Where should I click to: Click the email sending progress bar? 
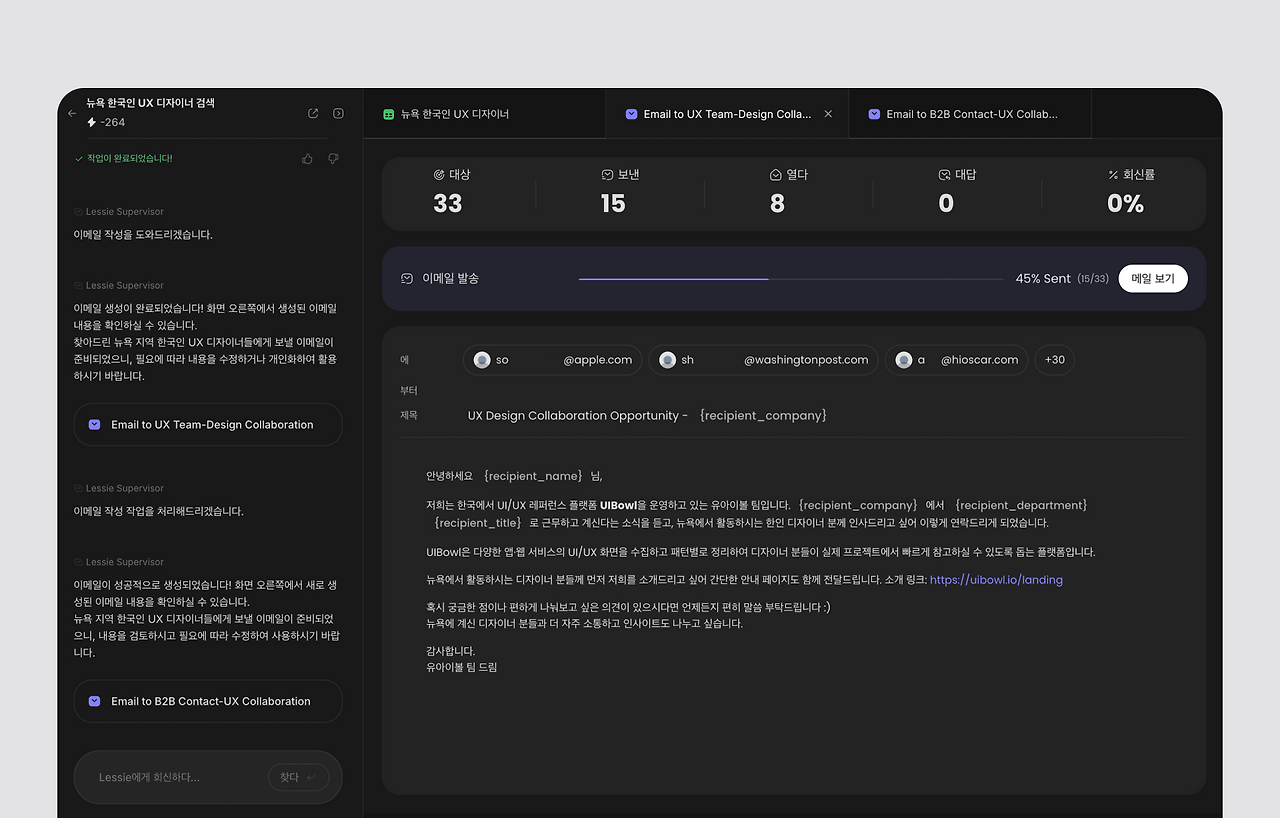(791, 279)
